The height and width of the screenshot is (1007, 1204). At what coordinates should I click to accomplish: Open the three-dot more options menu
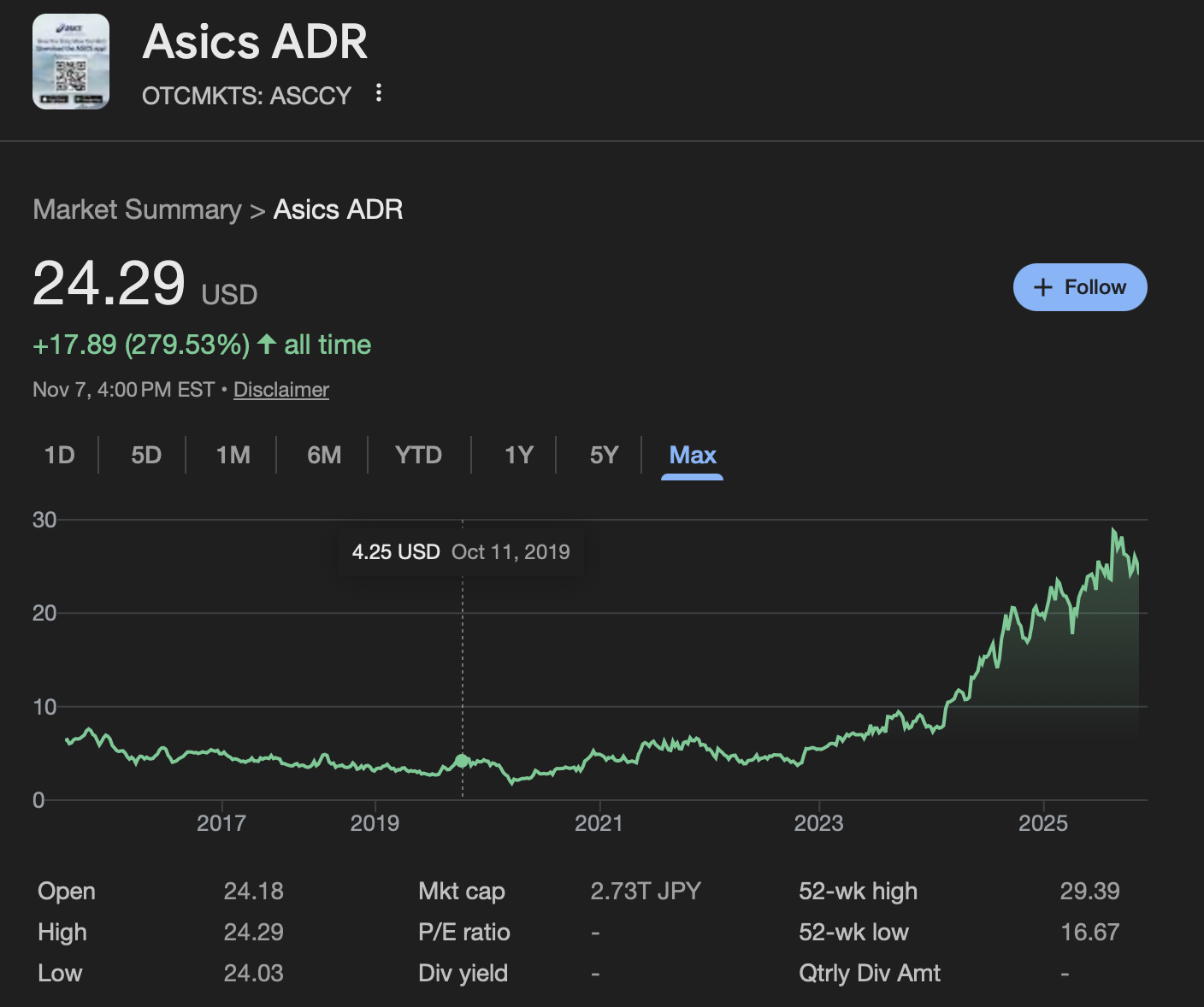tap(379, 93)
